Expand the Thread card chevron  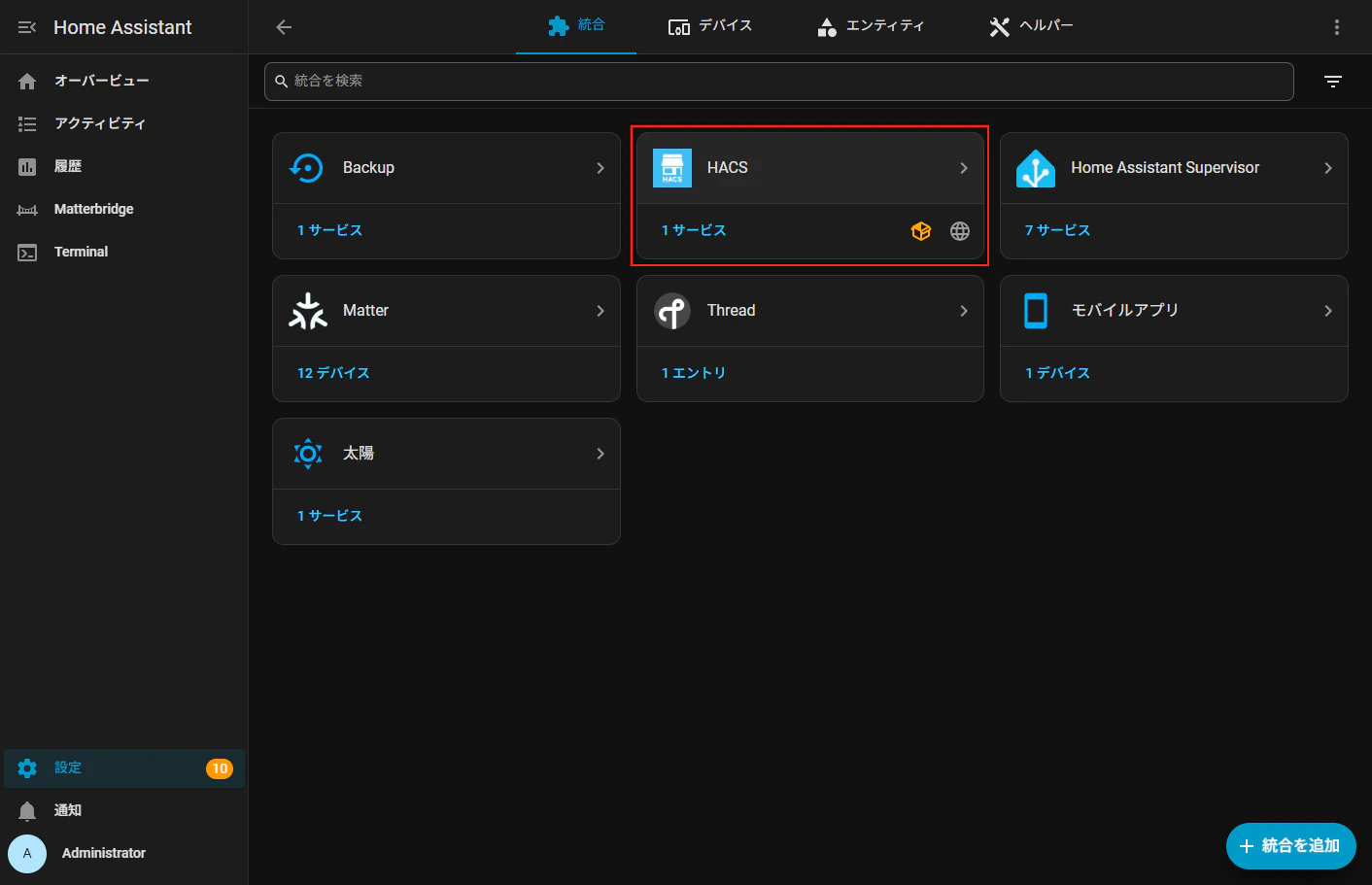pos(964,311)
